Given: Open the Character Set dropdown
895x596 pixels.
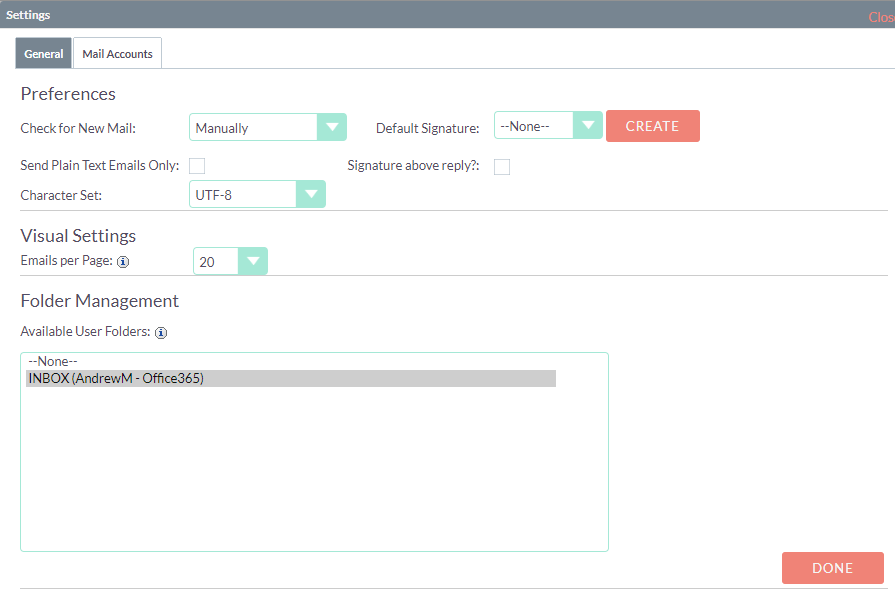Looking at the screenshot, I should pos(257,195).
